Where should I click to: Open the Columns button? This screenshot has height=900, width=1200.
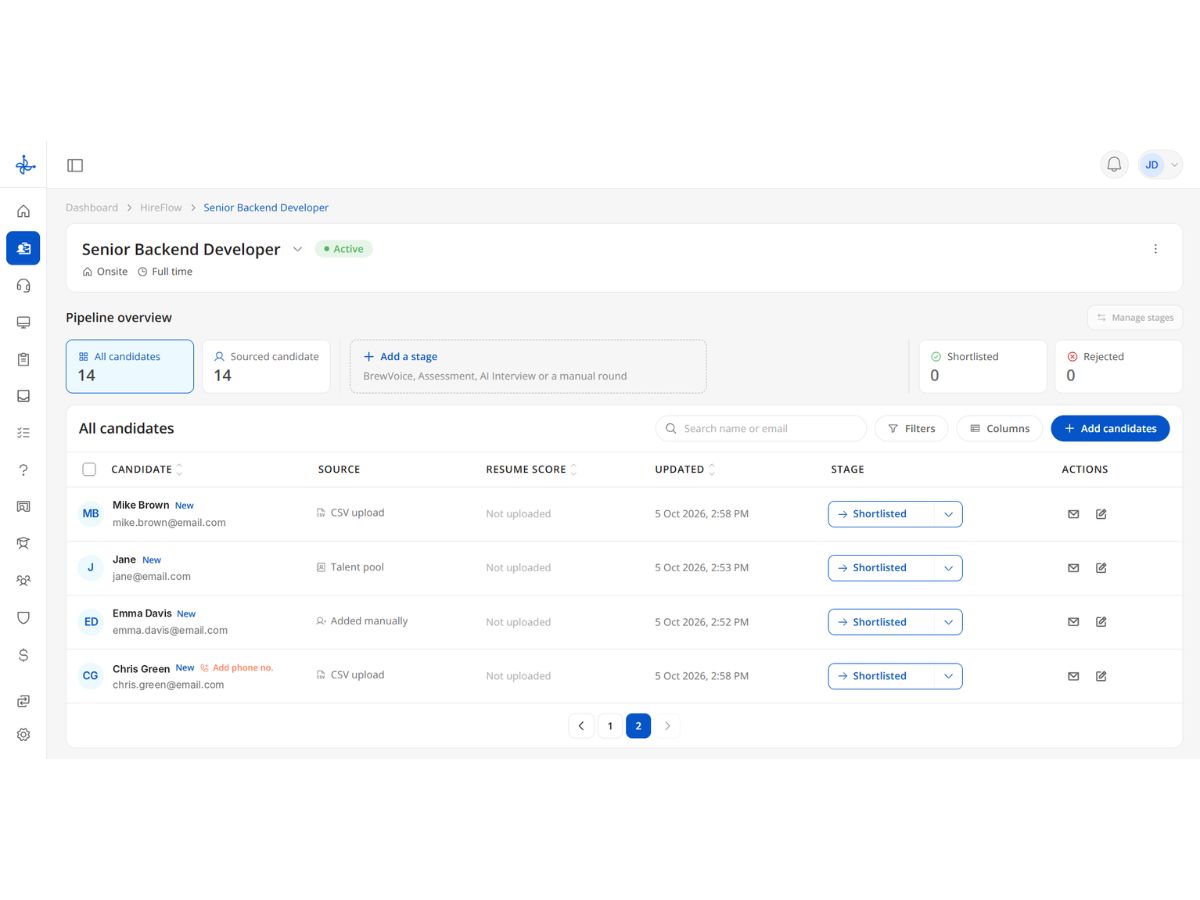(999, 428)
